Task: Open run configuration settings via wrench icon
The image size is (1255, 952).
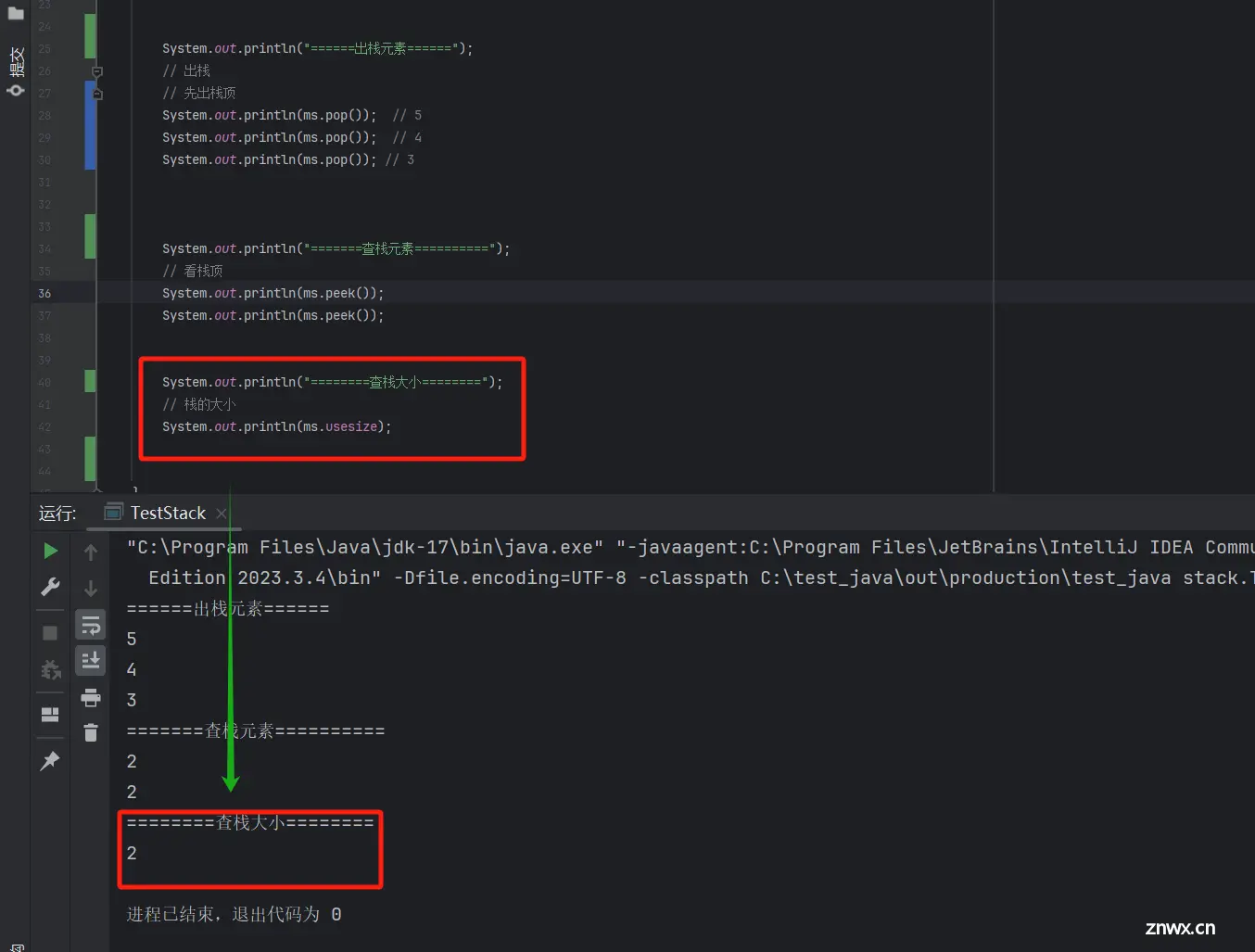Action: (x=50, y=587)
